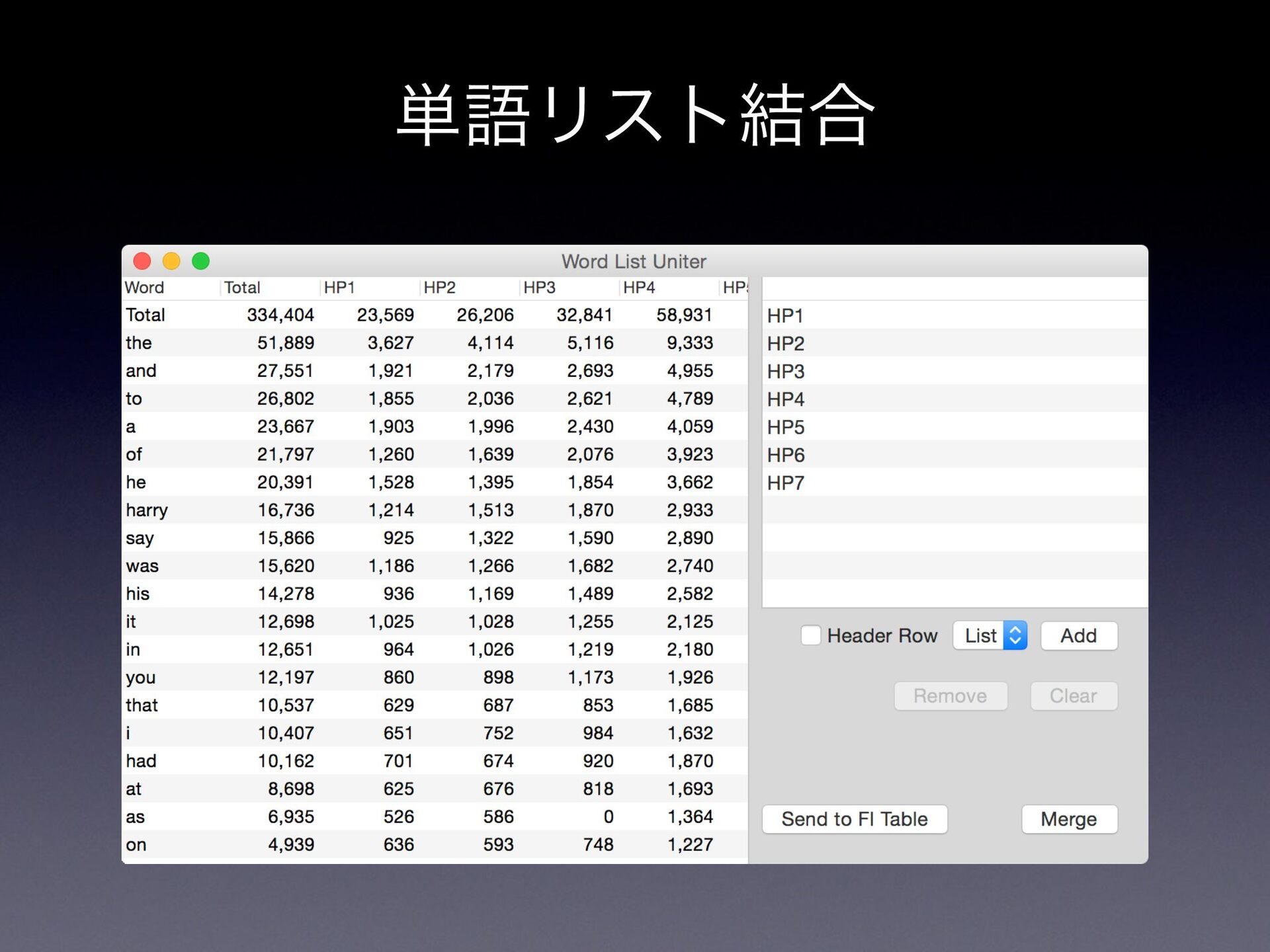Select the 'say' word row
Viewport: 1270px width, 952px height.
pyautogui.click(x=435, y=537)
